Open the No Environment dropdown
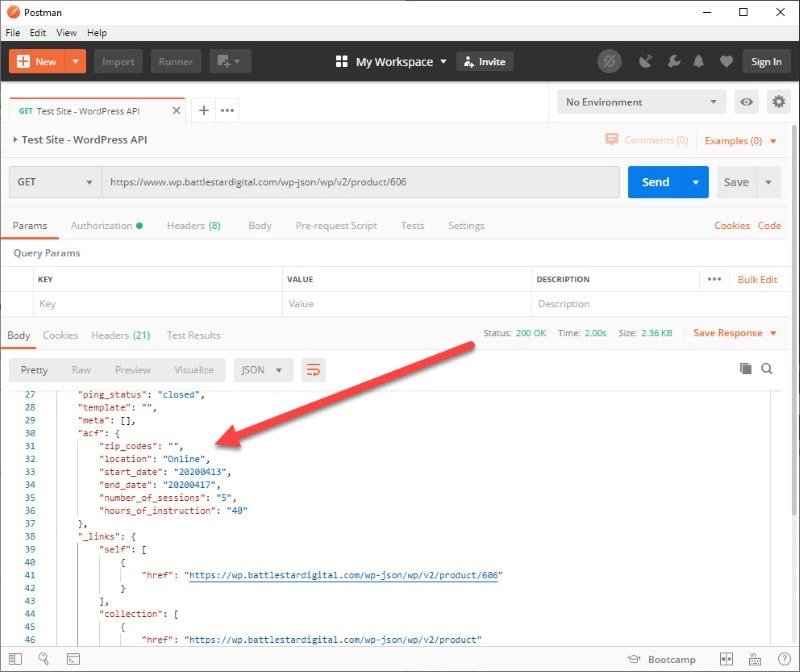This screenshot has height=672, width=800. (x=641, y=102)
